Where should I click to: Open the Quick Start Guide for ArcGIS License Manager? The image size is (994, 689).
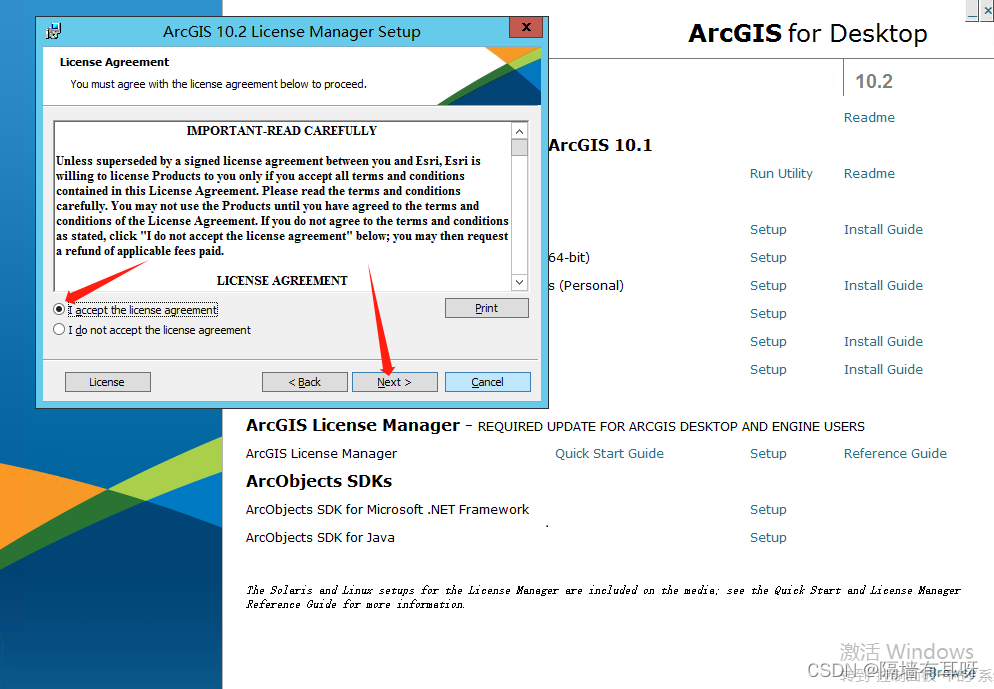(x=608, y=453)
